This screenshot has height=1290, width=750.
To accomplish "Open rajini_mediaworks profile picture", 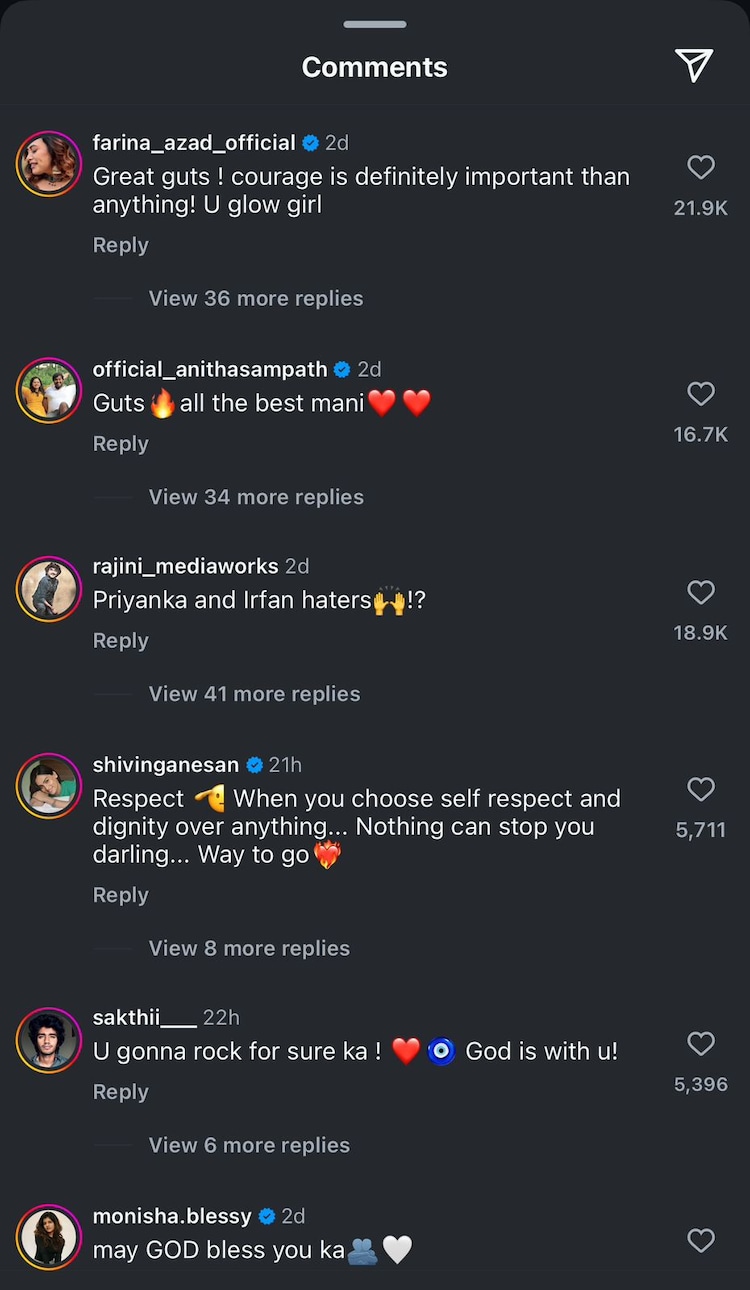I will [48, 589].
